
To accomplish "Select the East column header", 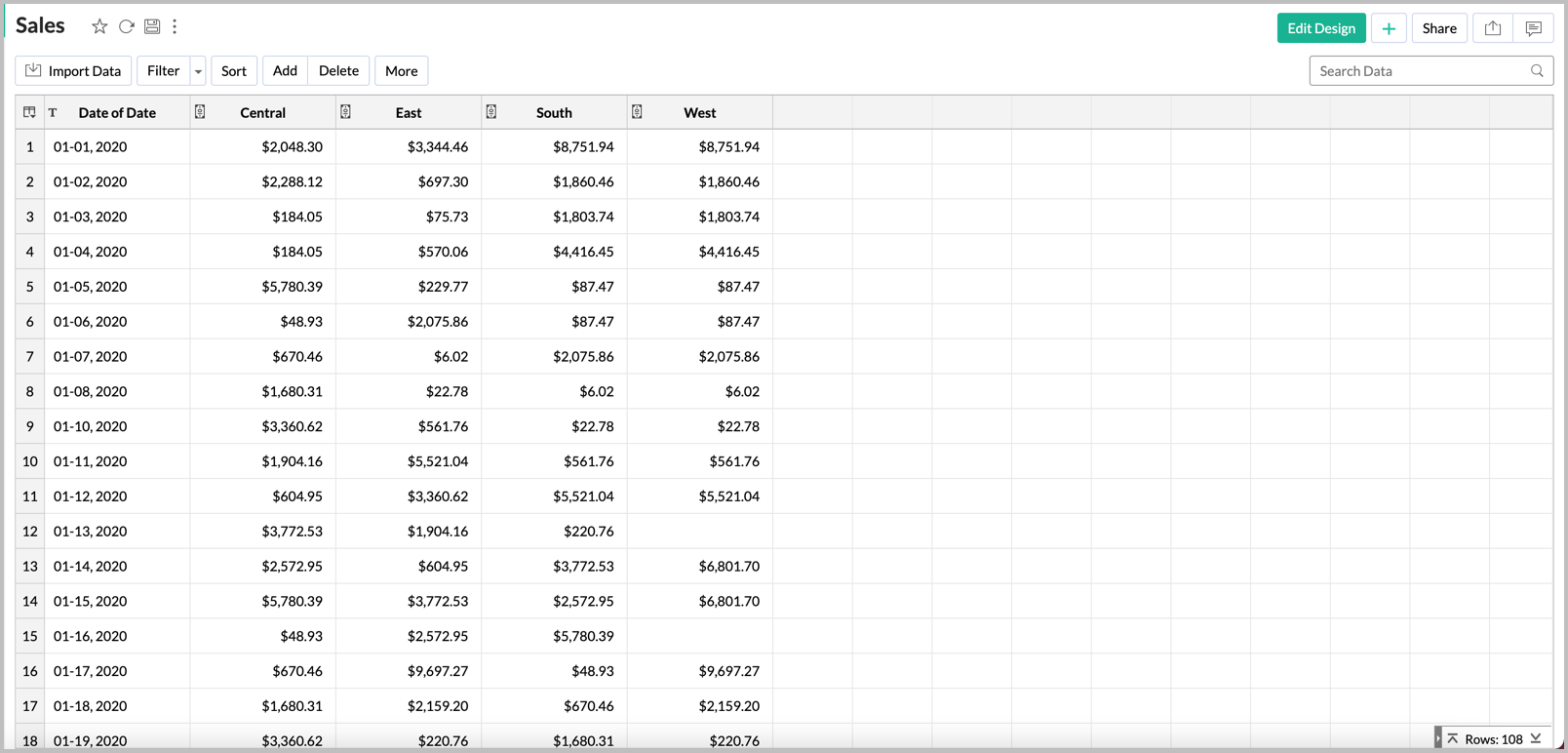I will (409, 112).
